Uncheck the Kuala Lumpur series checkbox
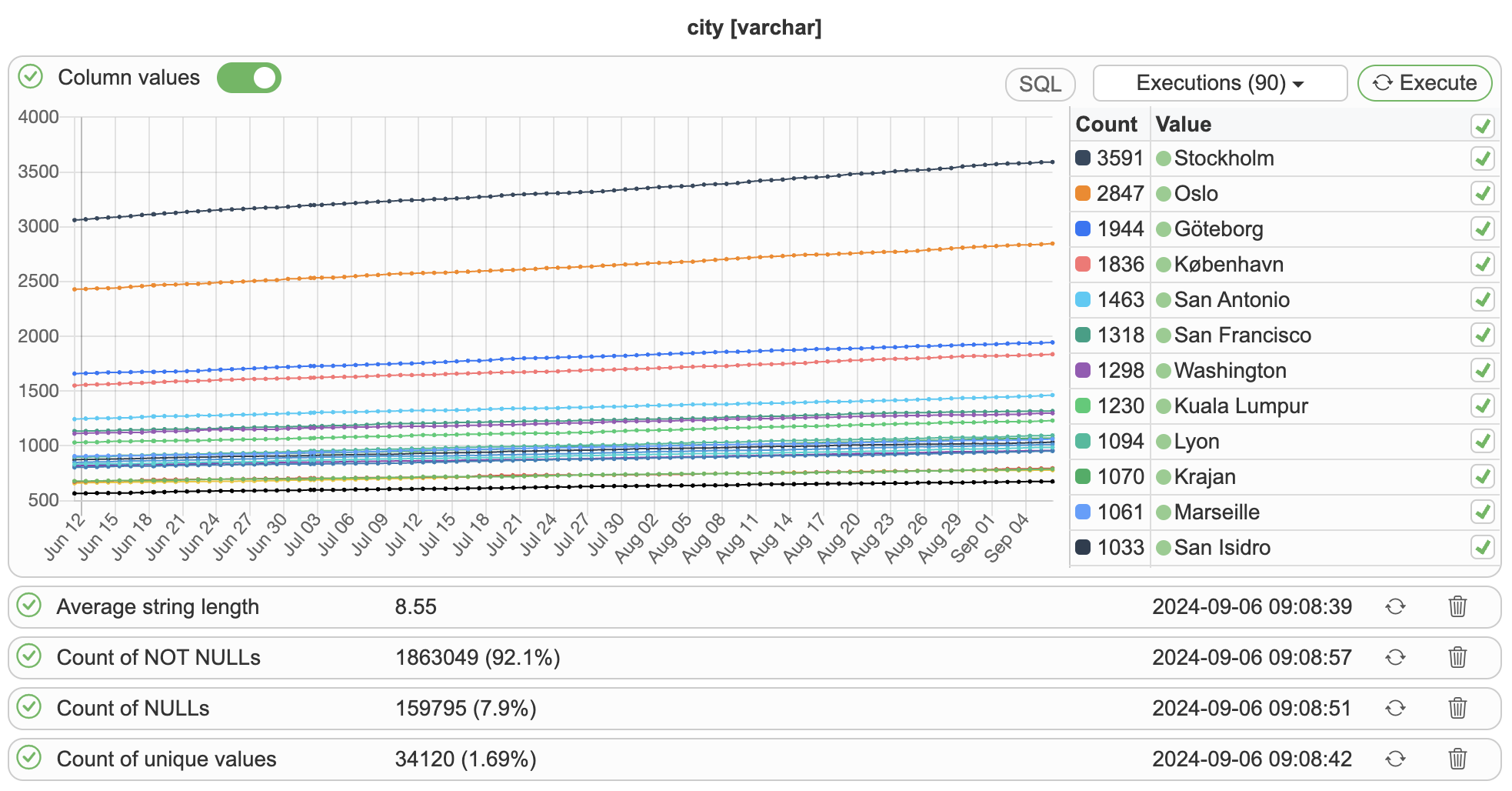The width and height of the screenshot is (1512, 791). (x=1482, y=406)
